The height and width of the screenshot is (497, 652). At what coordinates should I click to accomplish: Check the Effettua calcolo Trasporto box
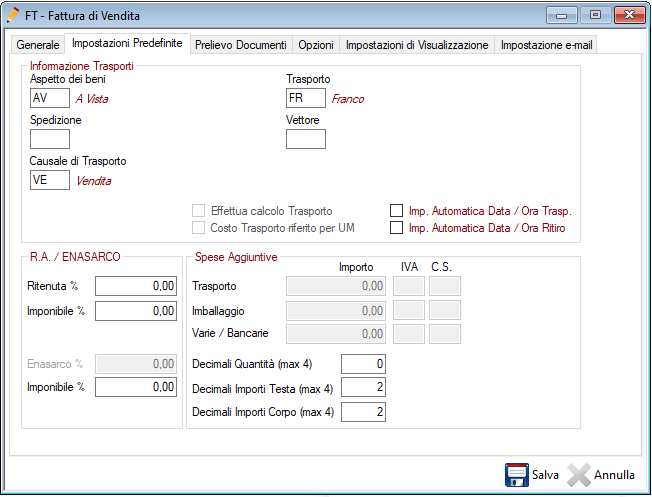[x=198, y=211]
